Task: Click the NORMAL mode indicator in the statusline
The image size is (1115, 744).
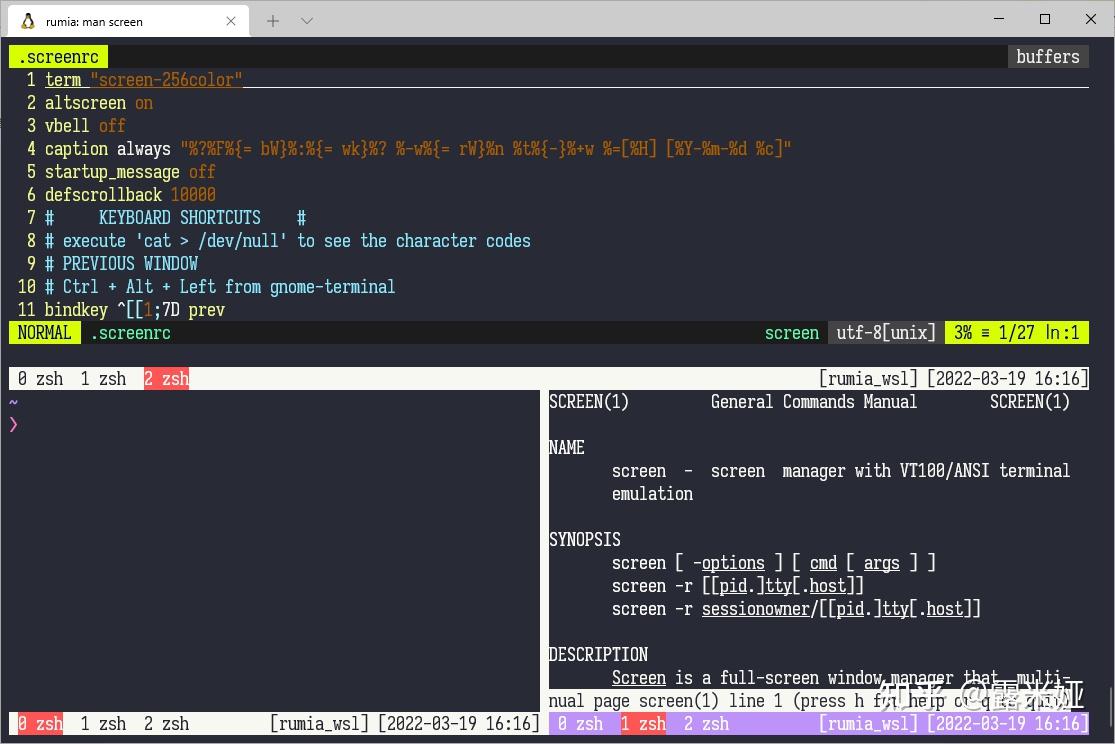Action: click(44, 332)
